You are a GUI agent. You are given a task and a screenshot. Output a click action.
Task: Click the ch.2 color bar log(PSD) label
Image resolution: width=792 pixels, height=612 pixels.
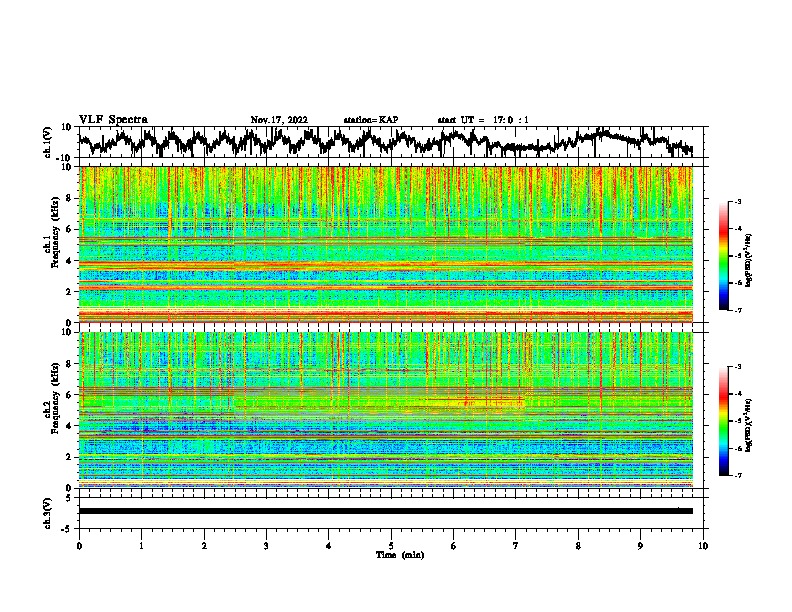(x=748, y=425)
